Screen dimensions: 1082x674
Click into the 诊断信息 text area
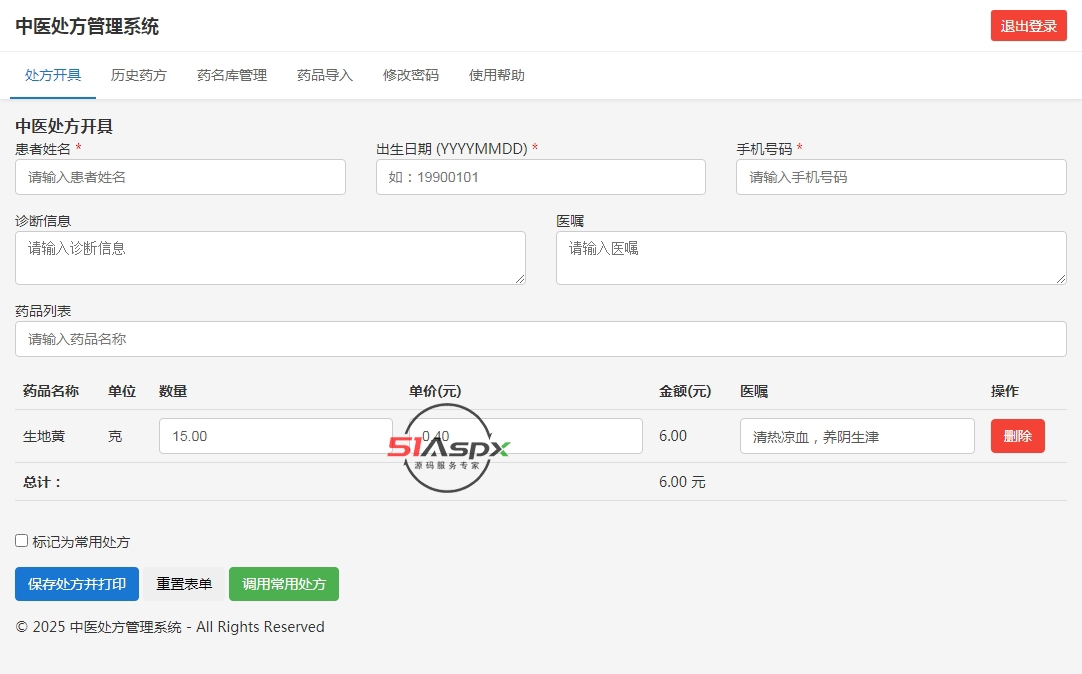click(270, 258)
